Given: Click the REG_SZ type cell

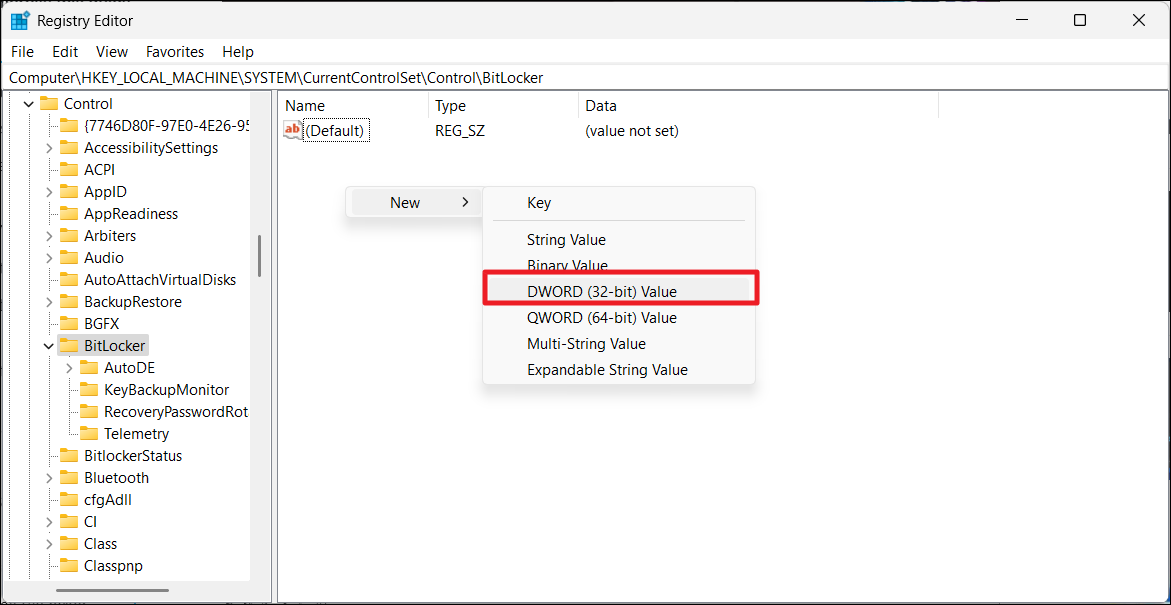Looking at the screenshot, I should click(x=460, y=131).
